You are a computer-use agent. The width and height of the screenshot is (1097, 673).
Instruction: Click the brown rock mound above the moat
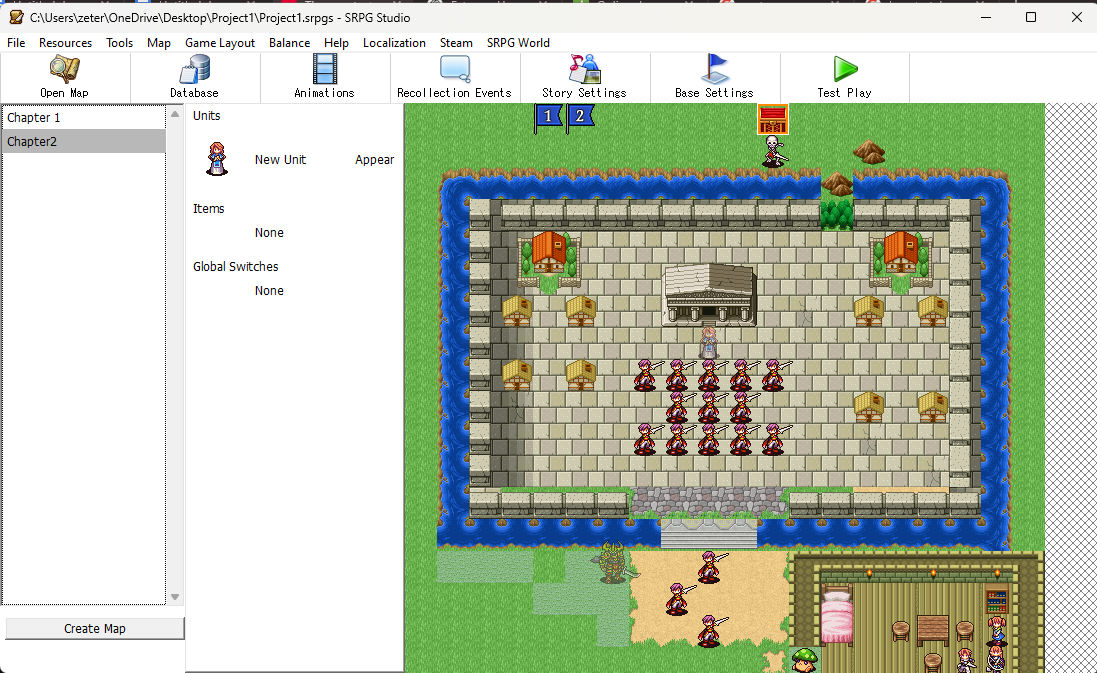point(869,151)
